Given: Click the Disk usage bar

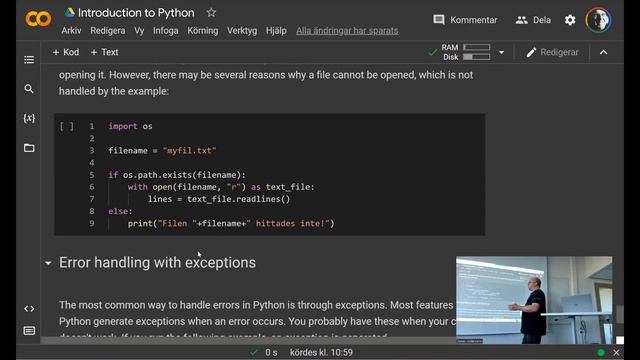Looking at the screenshot, I should pyautogui.click(x=476, y=57).
